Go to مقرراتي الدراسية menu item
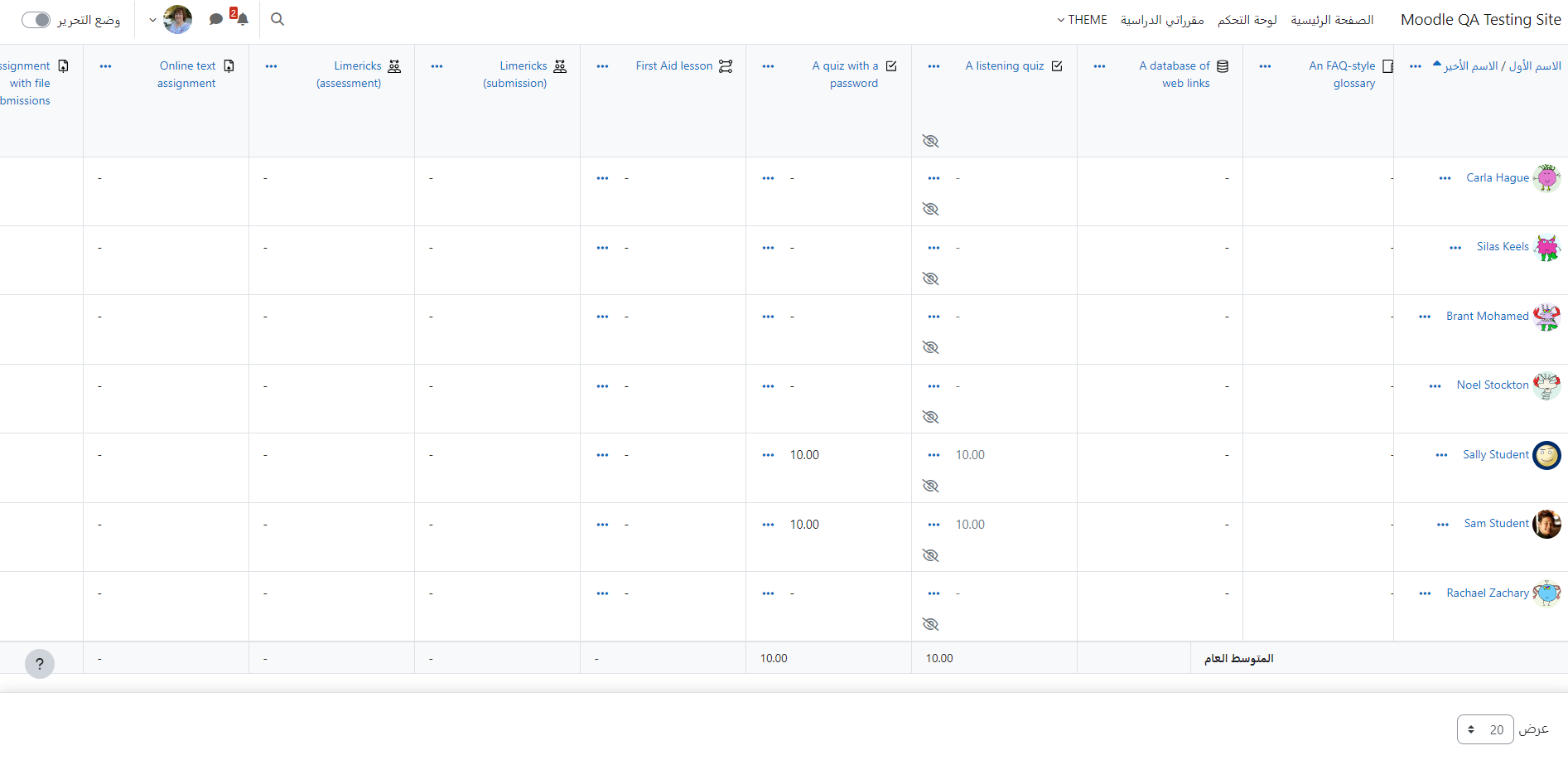The height and width of the screenshot is (765, 1568). pos(1162,20)
